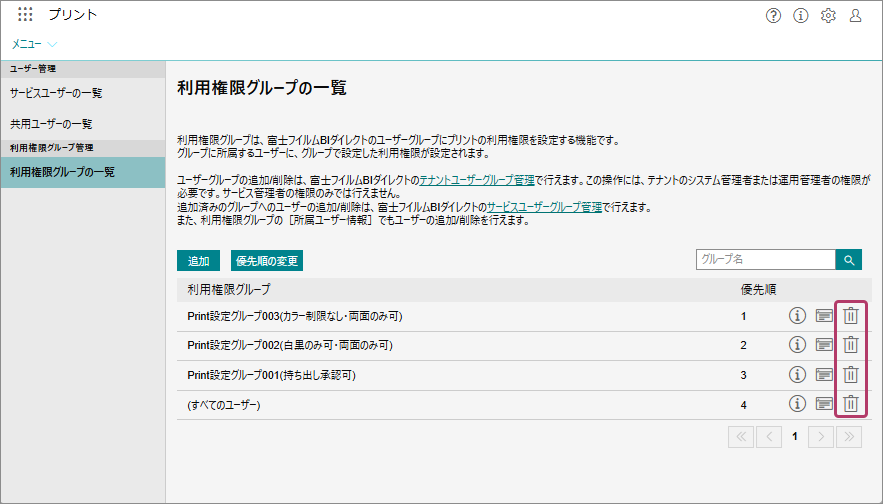Click the プリント app title
Screen dimensions: 883x504
pos(73,15)
